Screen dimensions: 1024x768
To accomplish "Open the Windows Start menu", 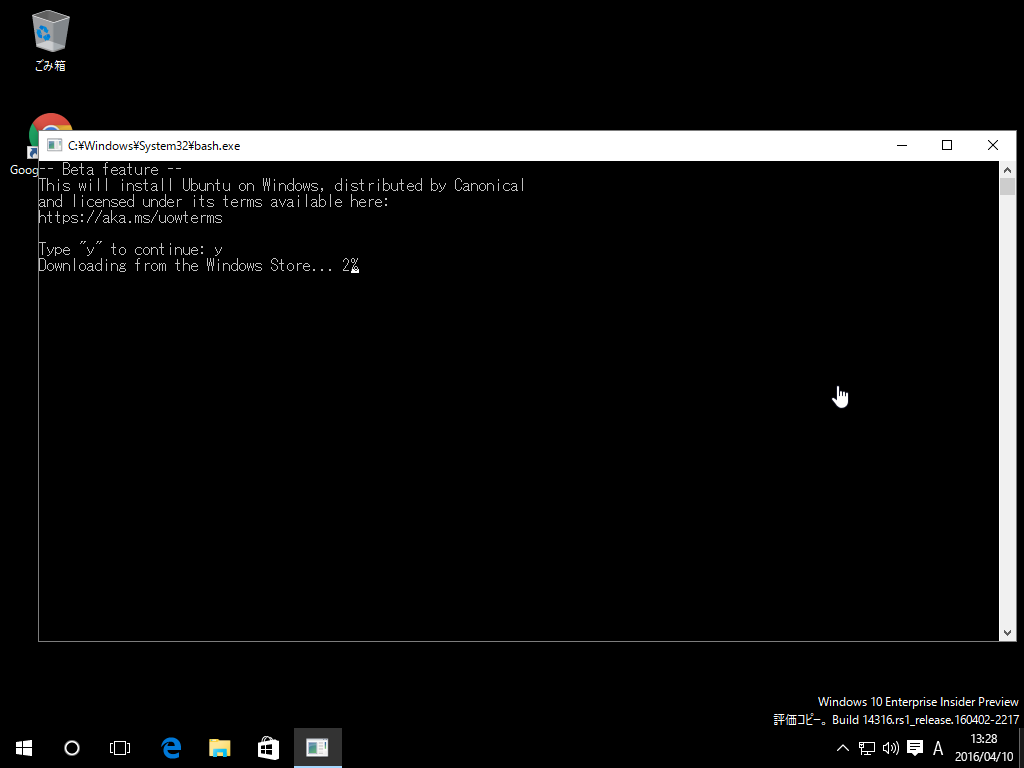I will [24, 748].
